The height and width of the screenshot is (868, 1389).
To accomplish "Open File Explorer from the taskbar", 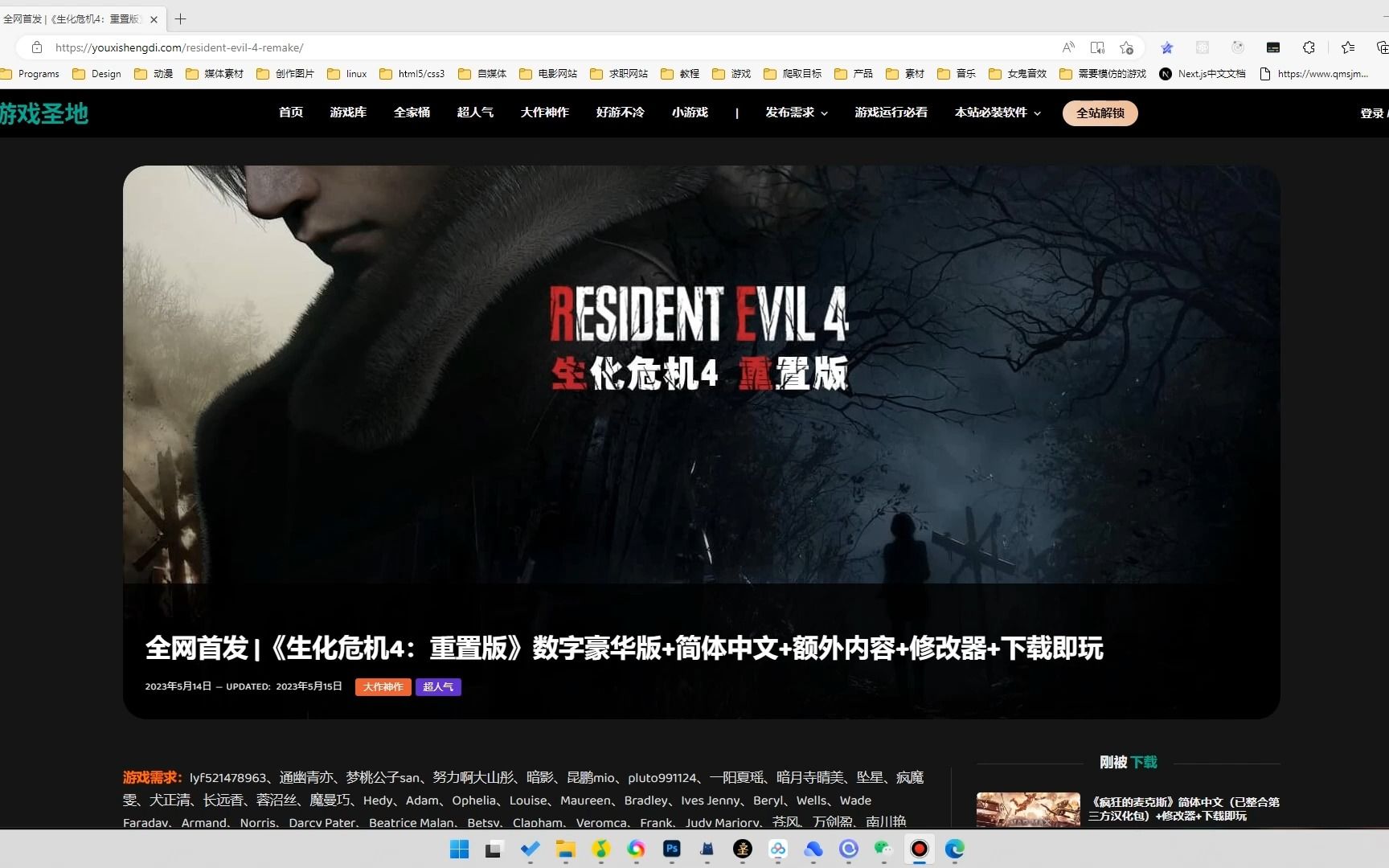I will 566,850.
